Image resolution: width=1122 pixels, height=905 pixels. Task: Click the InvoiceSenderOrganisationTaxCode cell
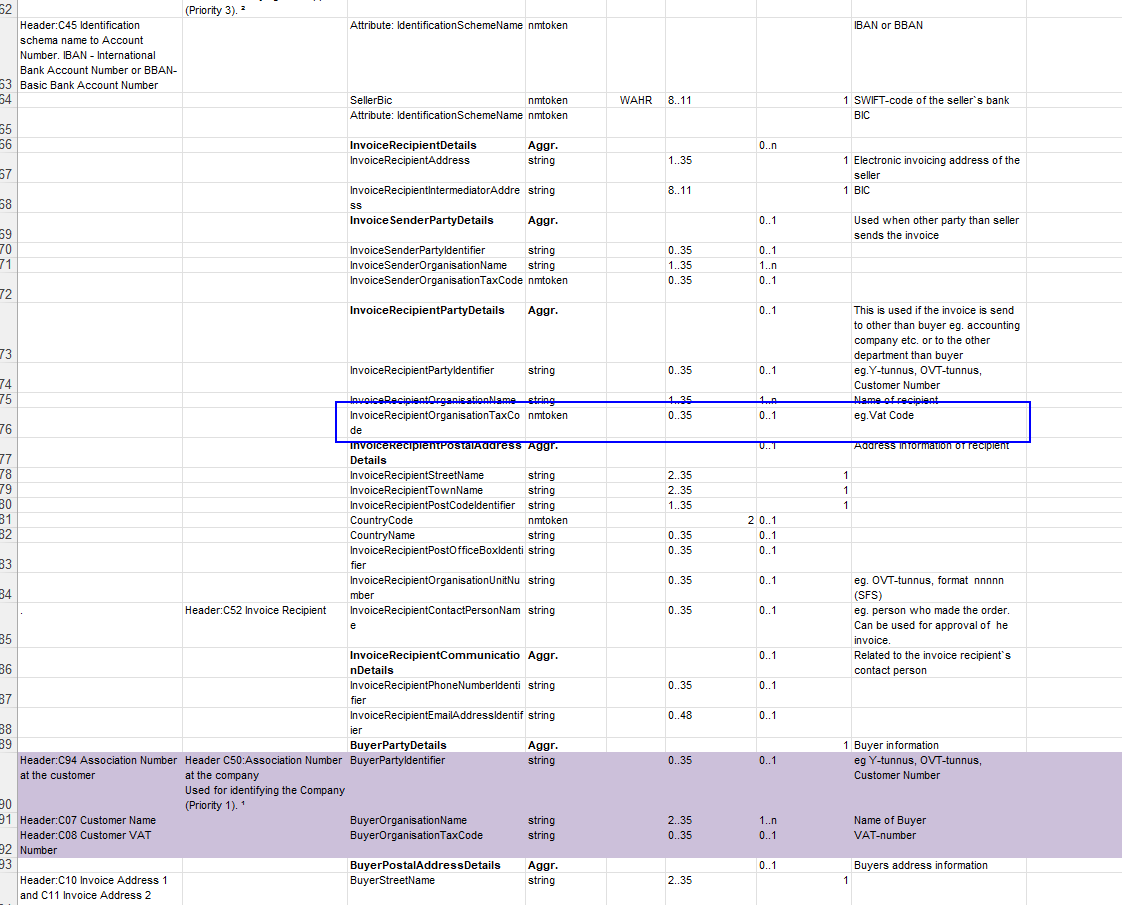point(436,288)
